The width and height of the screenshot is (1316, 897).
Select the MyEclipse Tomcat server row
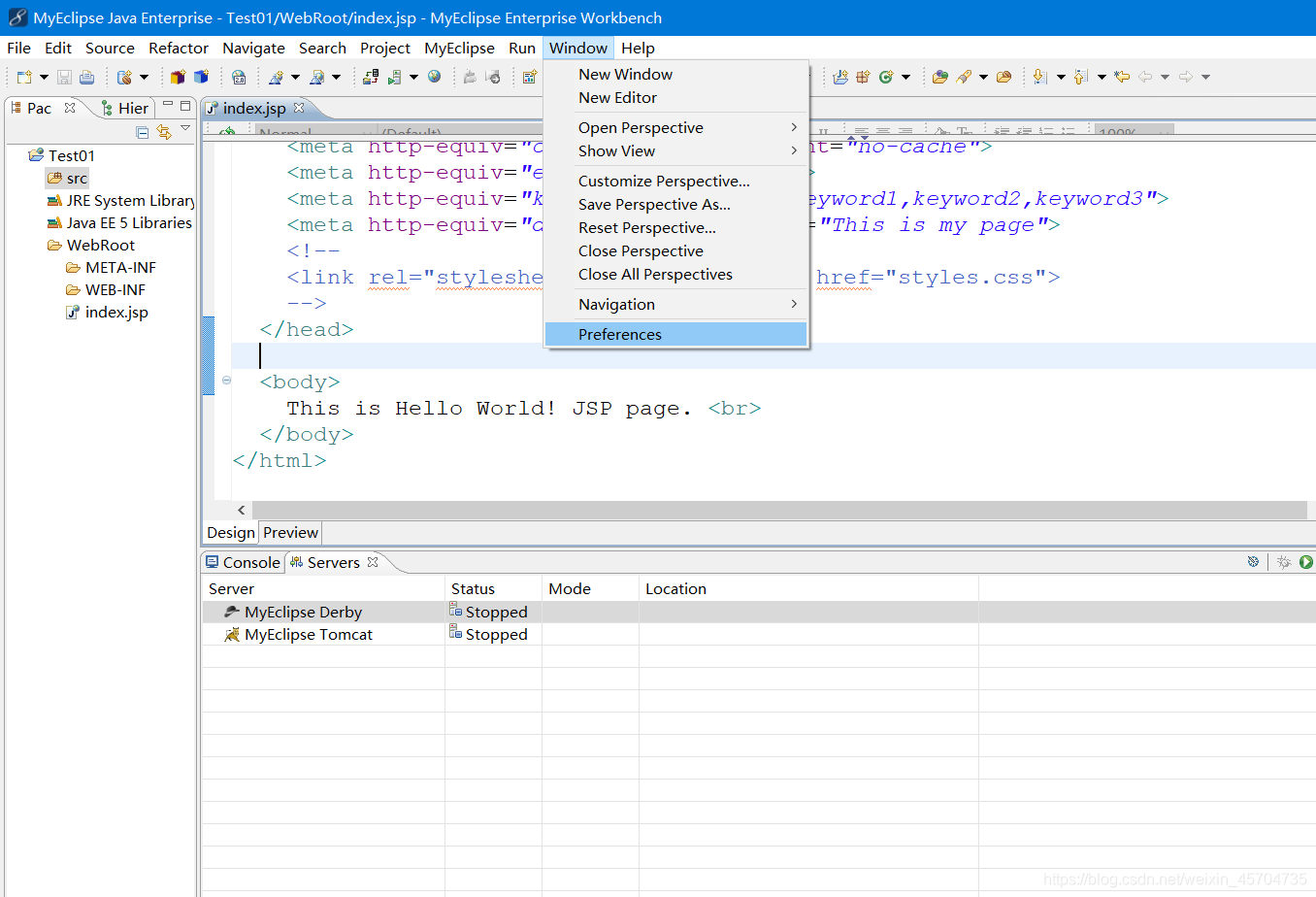click(x=759, y=634)
